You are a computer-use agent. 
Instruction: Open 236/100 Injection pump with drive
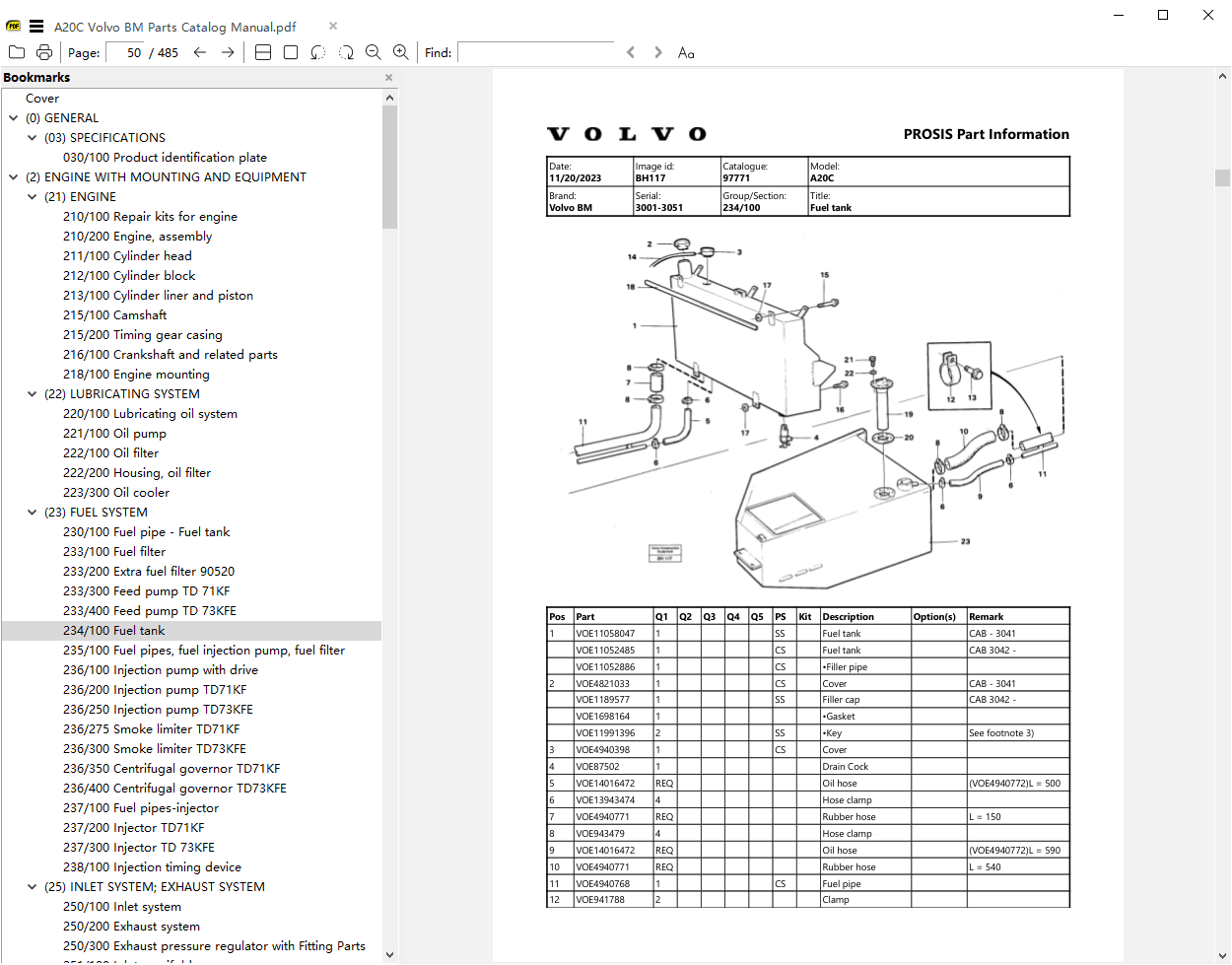161,669
